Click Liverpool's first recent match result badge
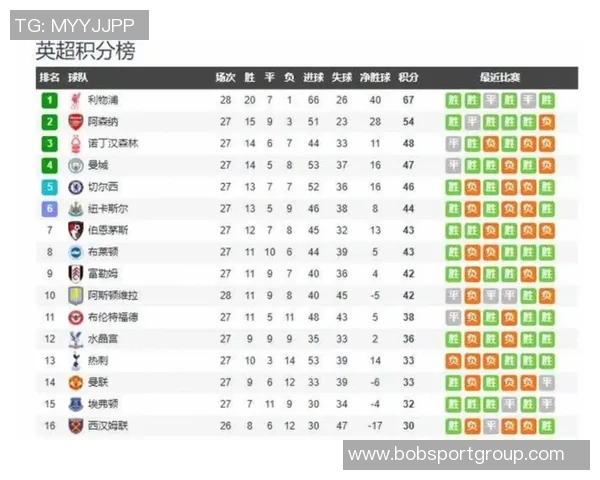The width and height of the screenshot is (600, 480). pos(454,100)
